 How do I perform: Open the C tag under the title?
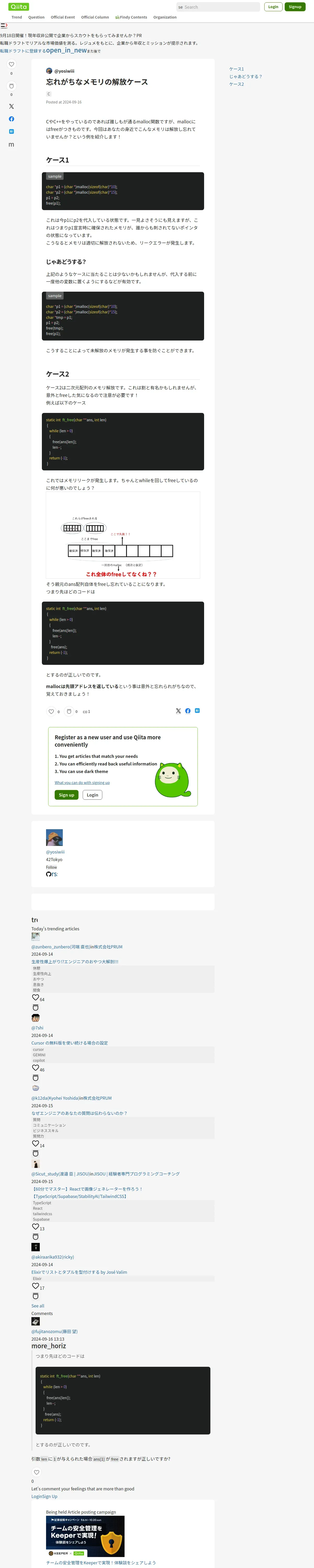(x=49, y=94)
